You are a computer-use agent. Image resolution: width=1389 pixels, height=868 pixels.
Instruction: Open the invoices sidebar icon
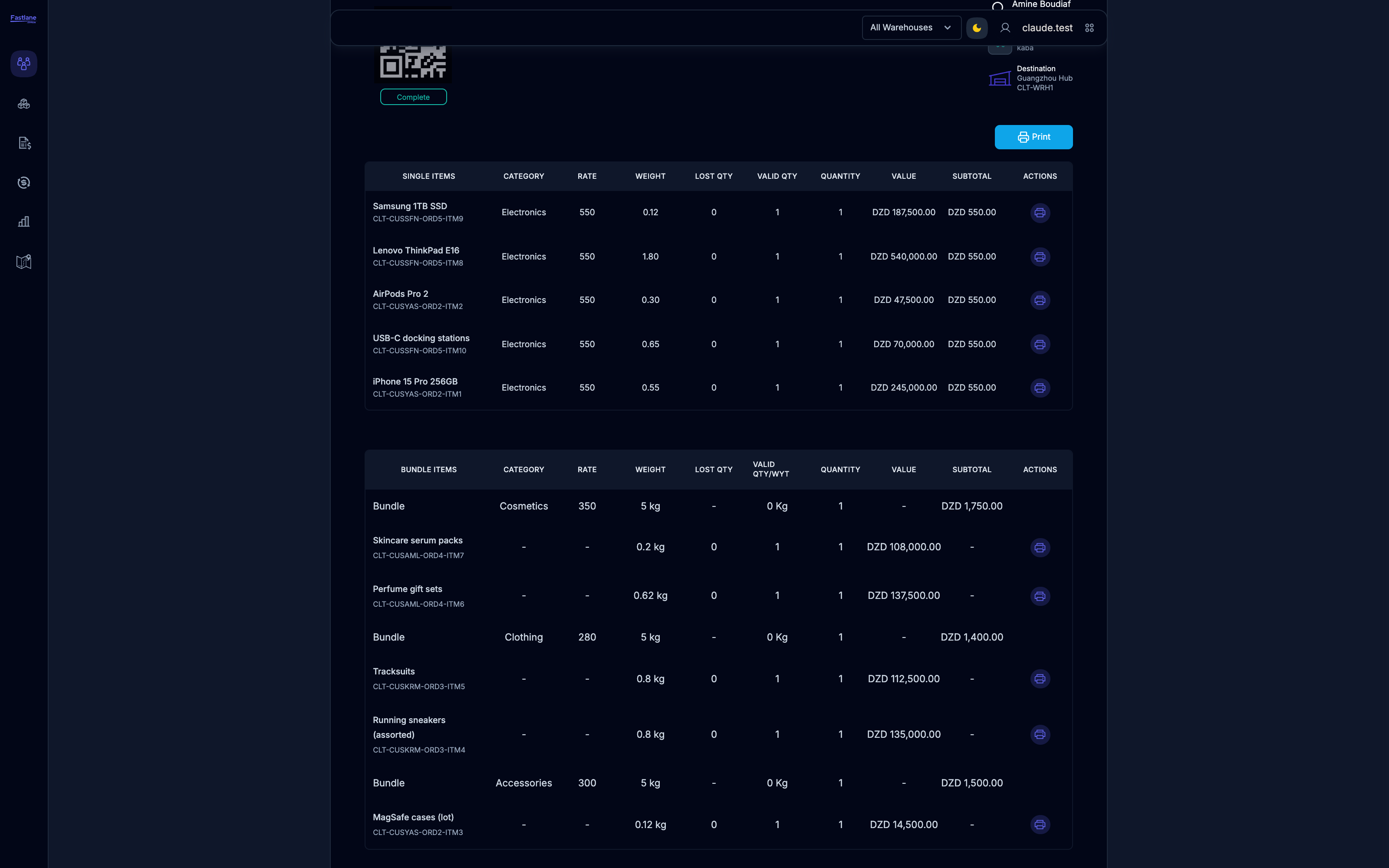(23, 143)
